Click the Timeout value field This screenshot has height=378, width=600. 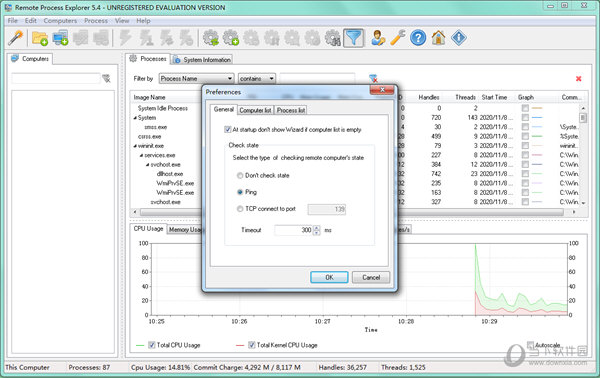(294, 230)
